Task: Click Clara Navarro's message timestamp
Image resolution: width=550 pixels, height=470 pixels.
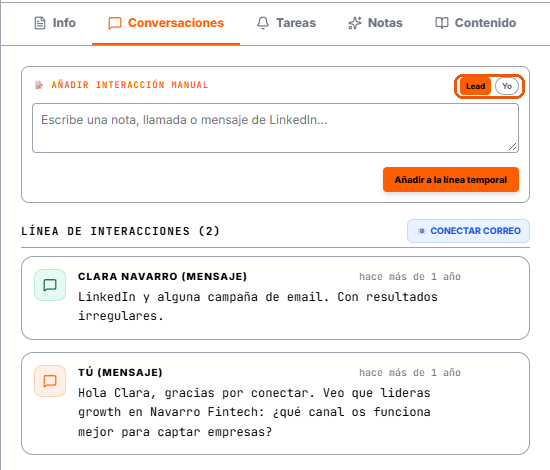Action: pyautogui.click(x=410, y=277)
